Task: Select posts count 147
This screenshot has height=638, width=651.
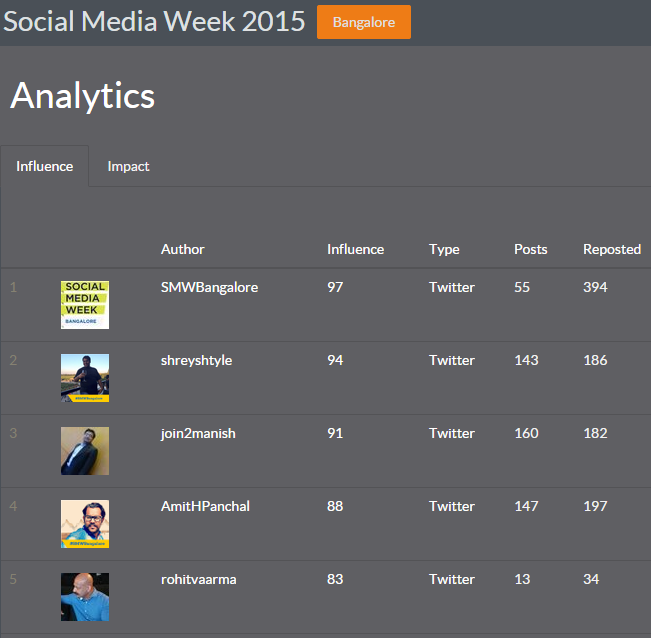Action: click(x=526, y=506)
